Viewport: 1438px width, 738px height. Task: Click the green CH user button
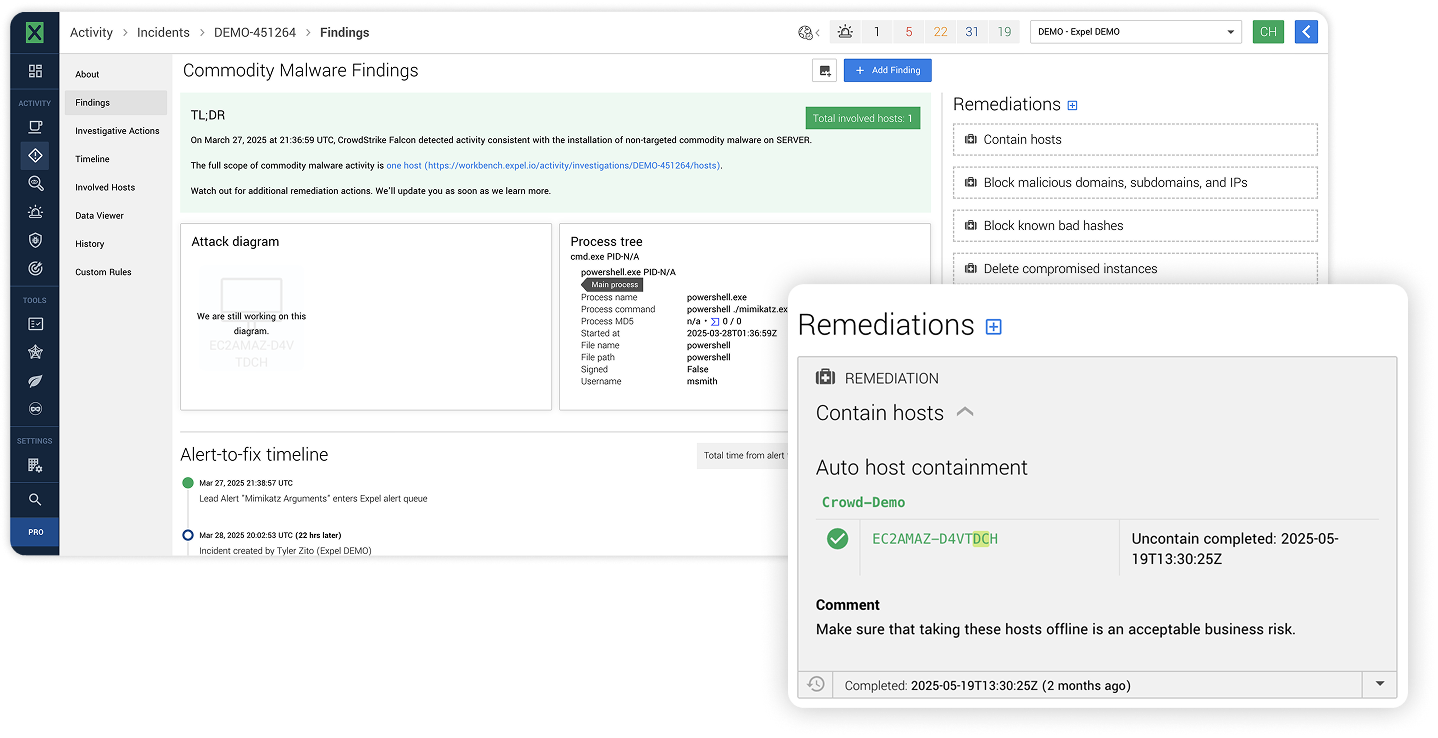(x=1268, y=32)
